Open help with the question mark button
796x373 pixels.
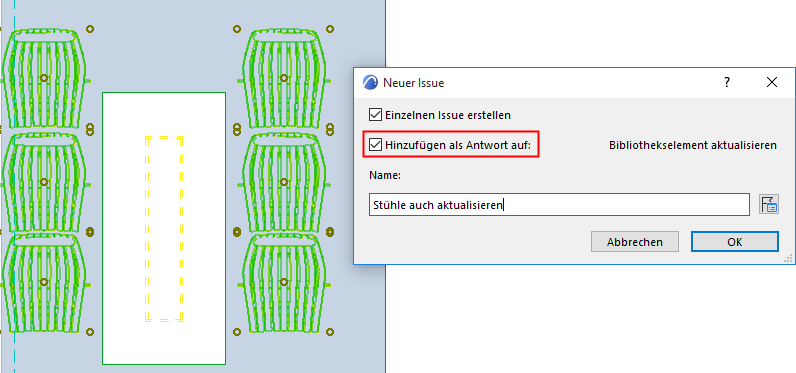(x=727, y=82)
